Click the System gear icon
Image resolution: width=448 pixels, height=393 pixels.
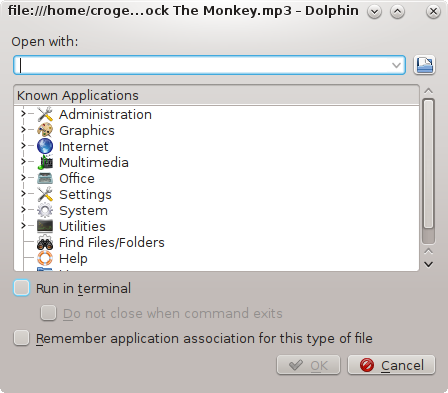(45, 210)
